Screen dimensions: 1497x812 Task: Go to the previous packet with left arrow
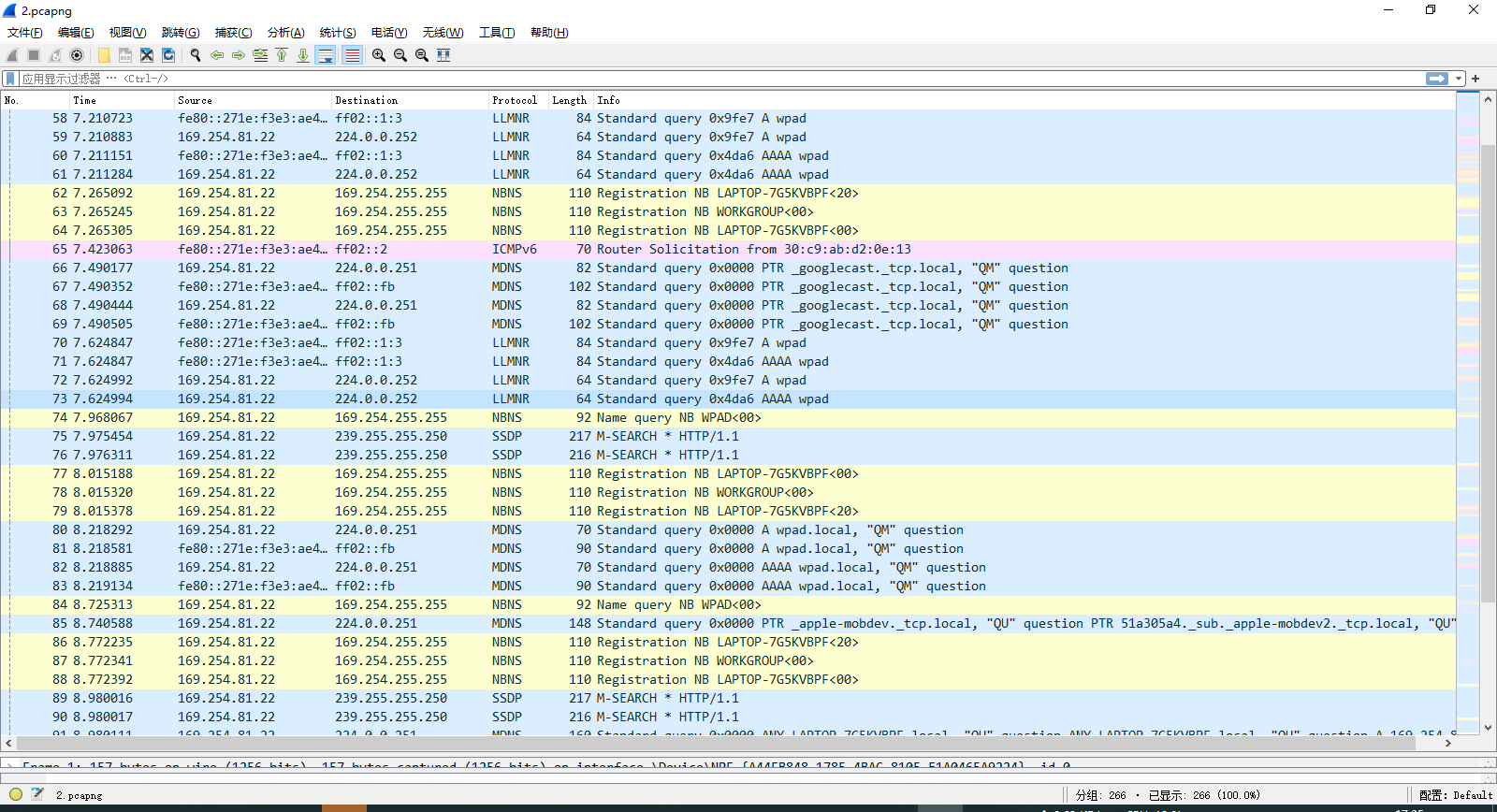coord(217,55)
